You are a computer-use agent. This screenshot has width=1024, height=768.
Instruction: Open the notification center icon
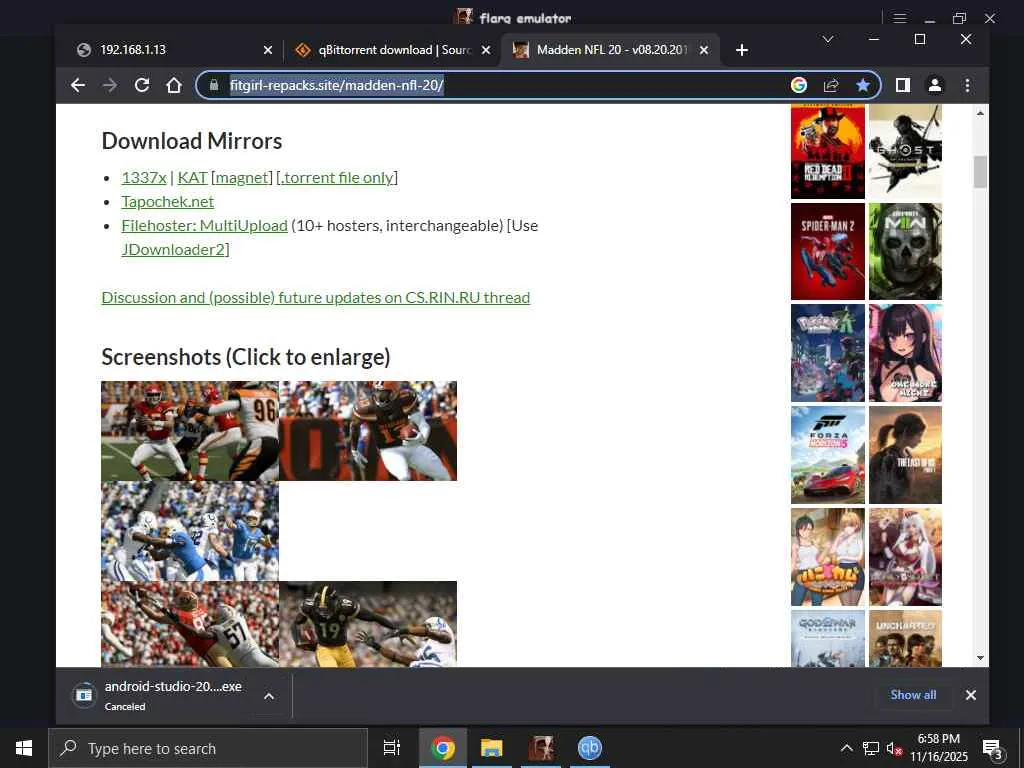pos(992,750)
